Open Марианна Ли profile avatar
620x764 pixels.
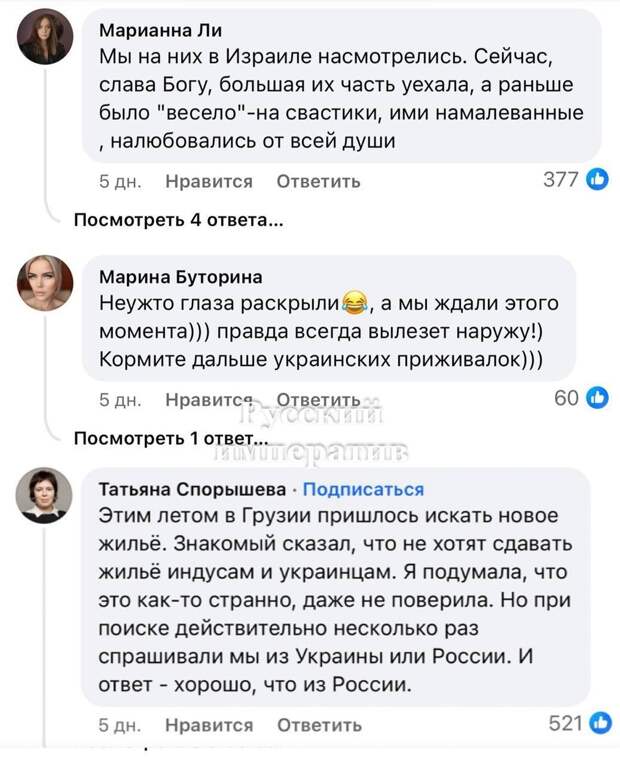(x=45, y=37)
